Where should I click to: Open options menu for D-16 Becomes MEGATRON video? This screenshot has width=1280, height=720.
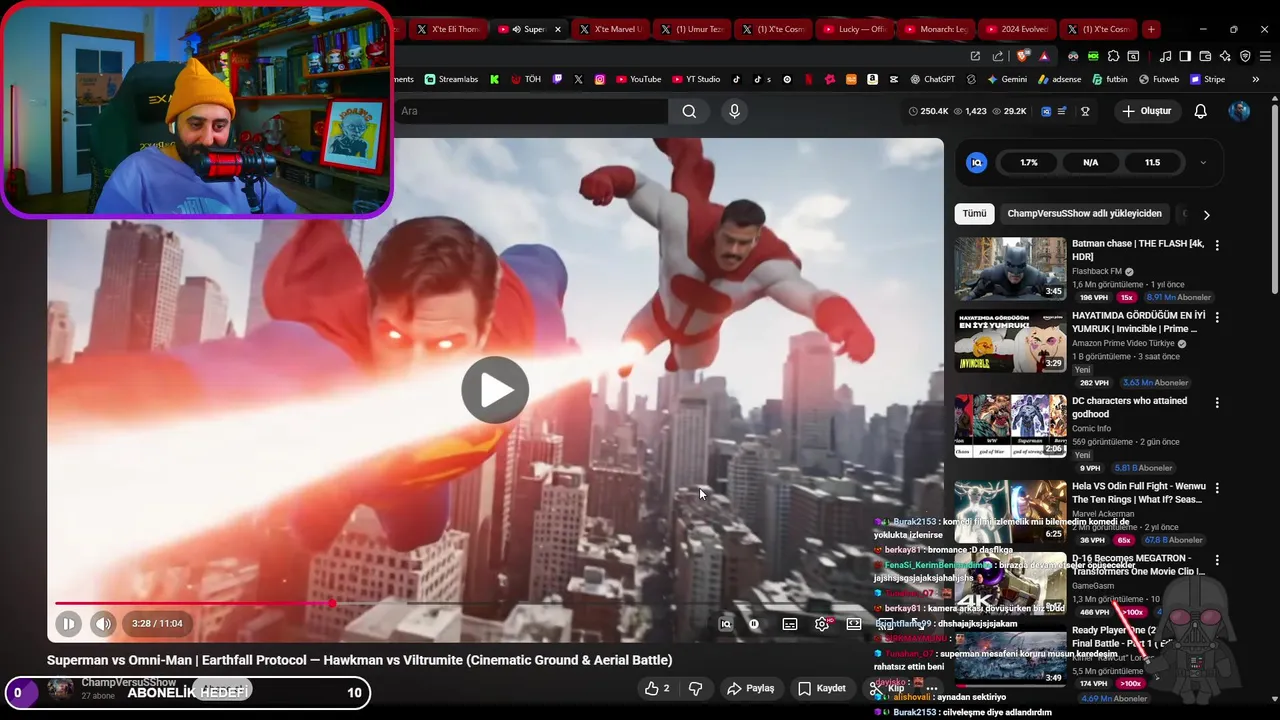(1217, 561)
